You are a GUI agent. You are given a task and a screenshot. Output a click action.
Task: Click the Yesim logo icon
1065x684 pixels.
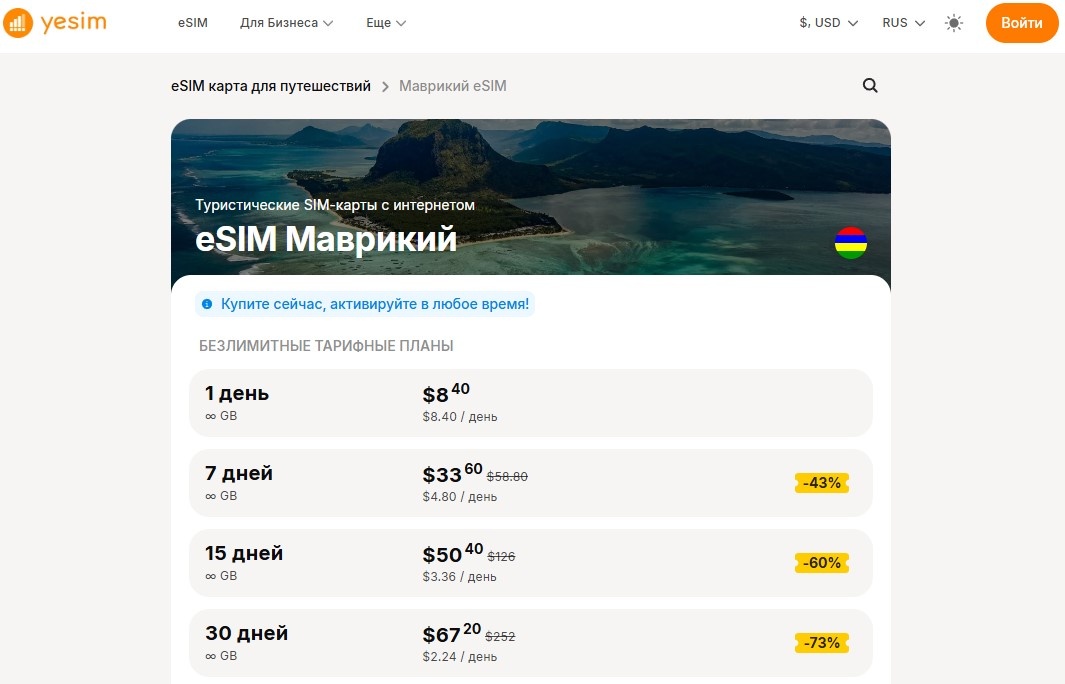(x=19, y=23)
